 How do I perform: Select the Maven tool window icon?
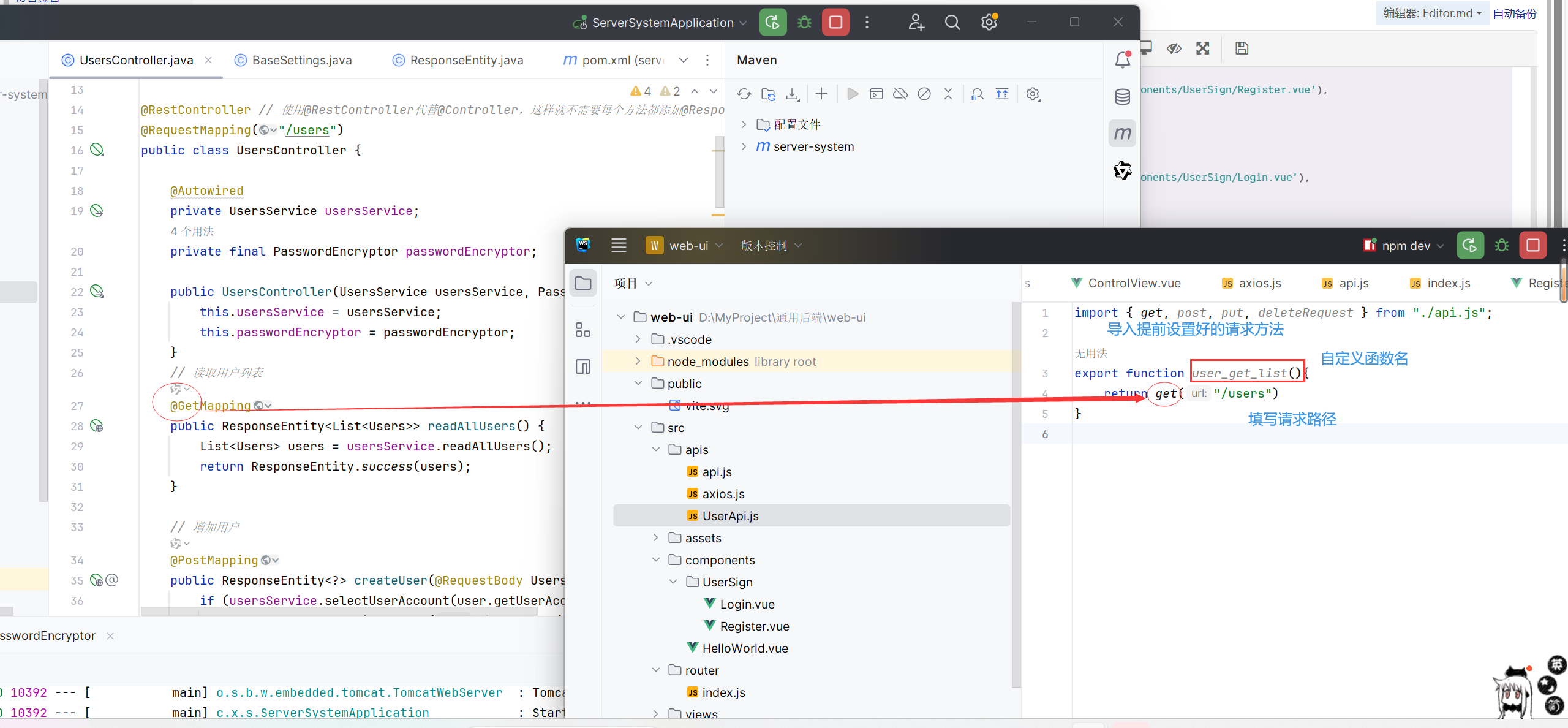[x=1123, y=133]
